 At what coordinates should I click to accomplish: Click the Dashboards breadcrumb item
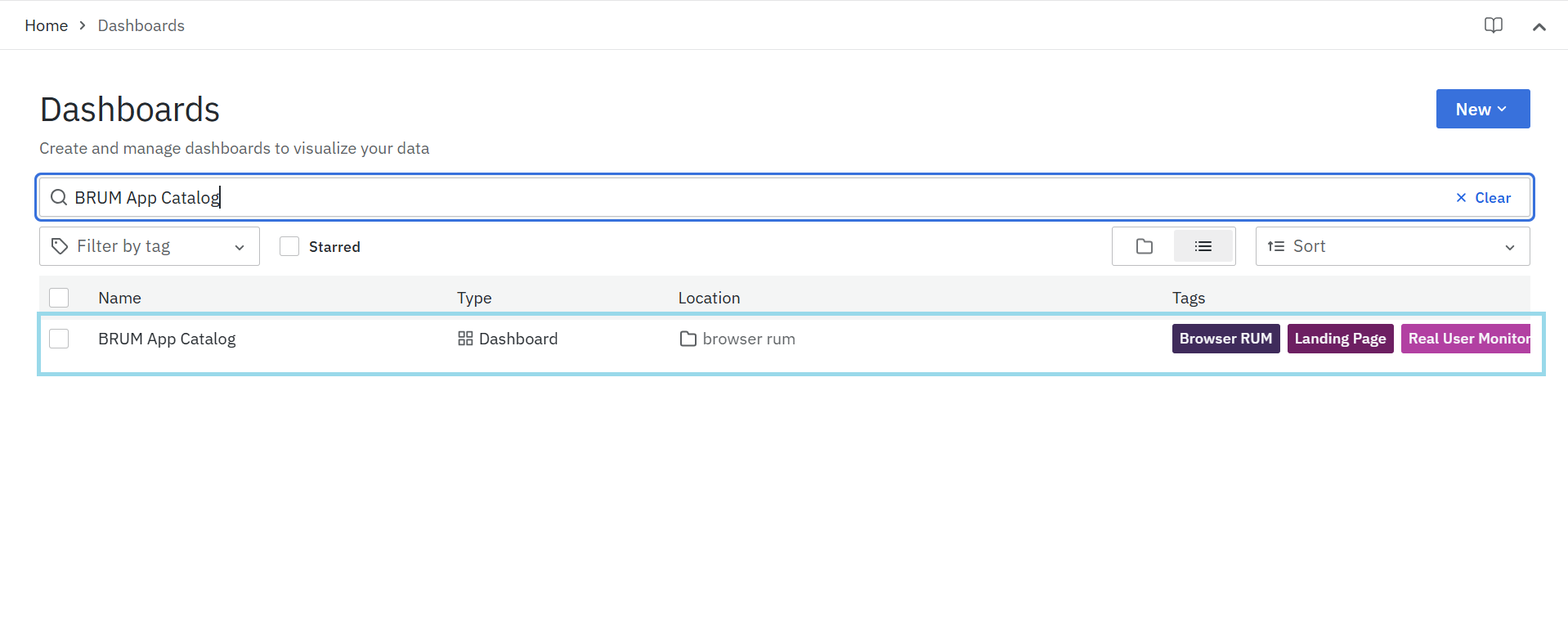(x=141, y=25)
